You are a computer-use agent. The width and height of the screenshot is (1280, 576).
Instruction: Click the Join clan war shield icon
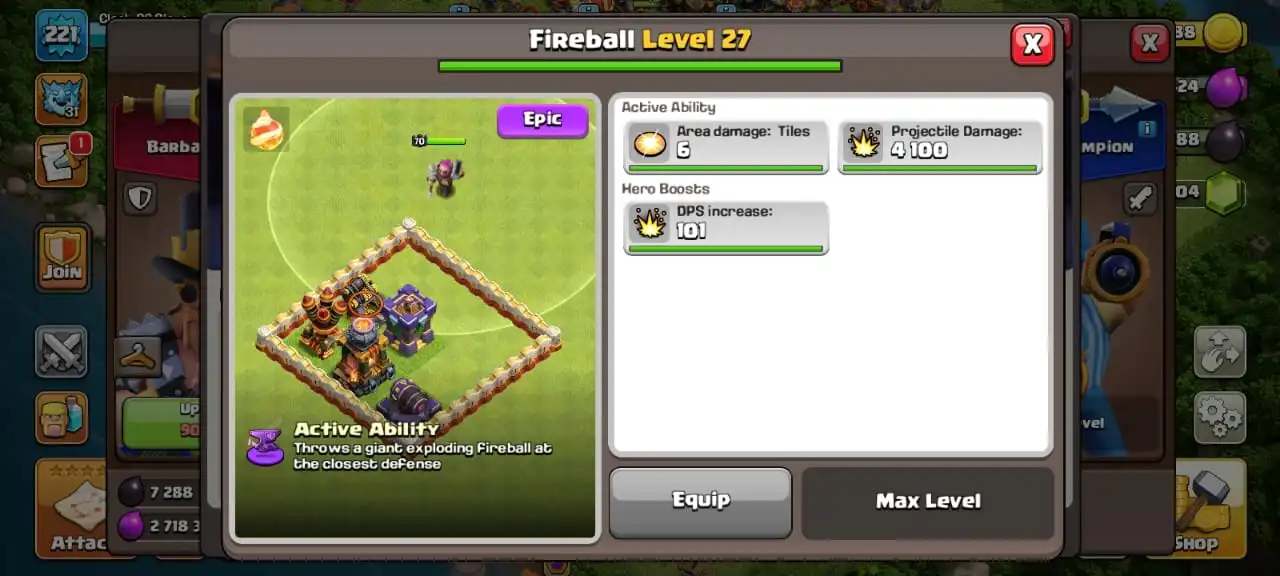[x=63, y=258]
